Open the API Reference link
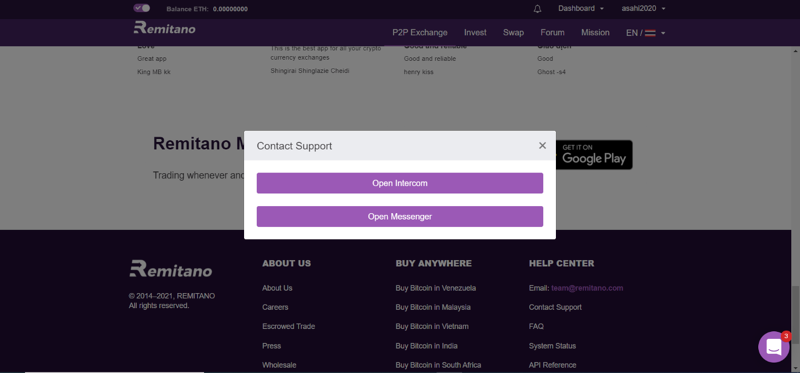Screen dimensions: 800x373 552,365
